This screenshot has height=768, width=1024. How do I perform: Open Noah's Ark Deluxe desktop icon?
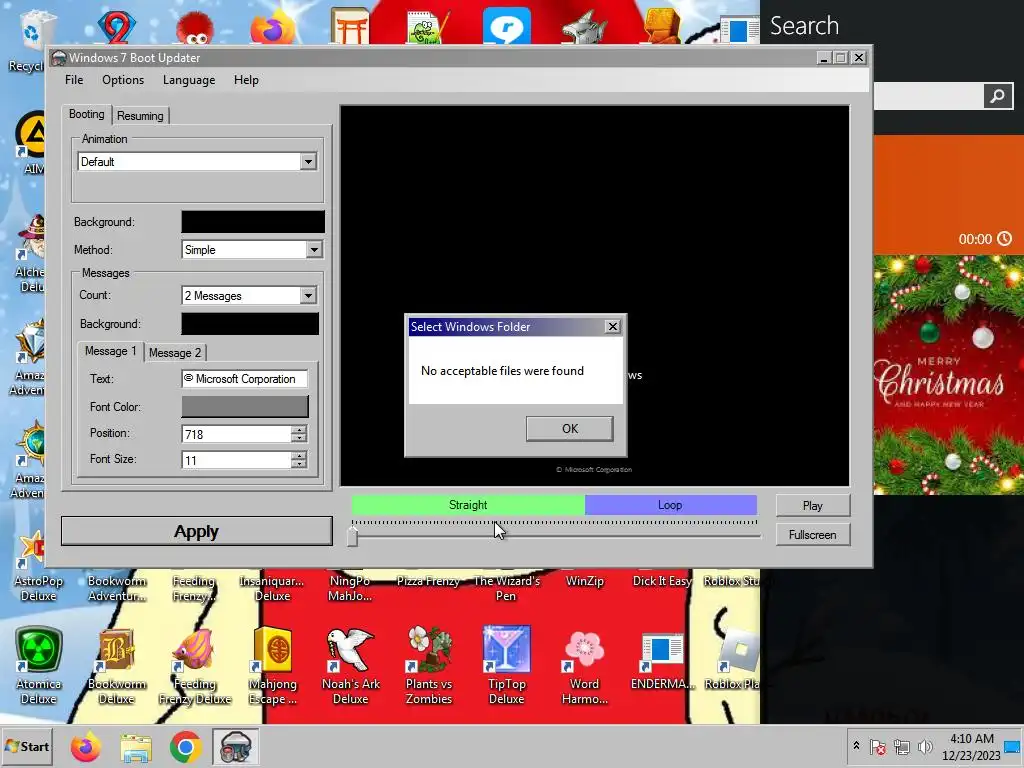coord(351,665)
